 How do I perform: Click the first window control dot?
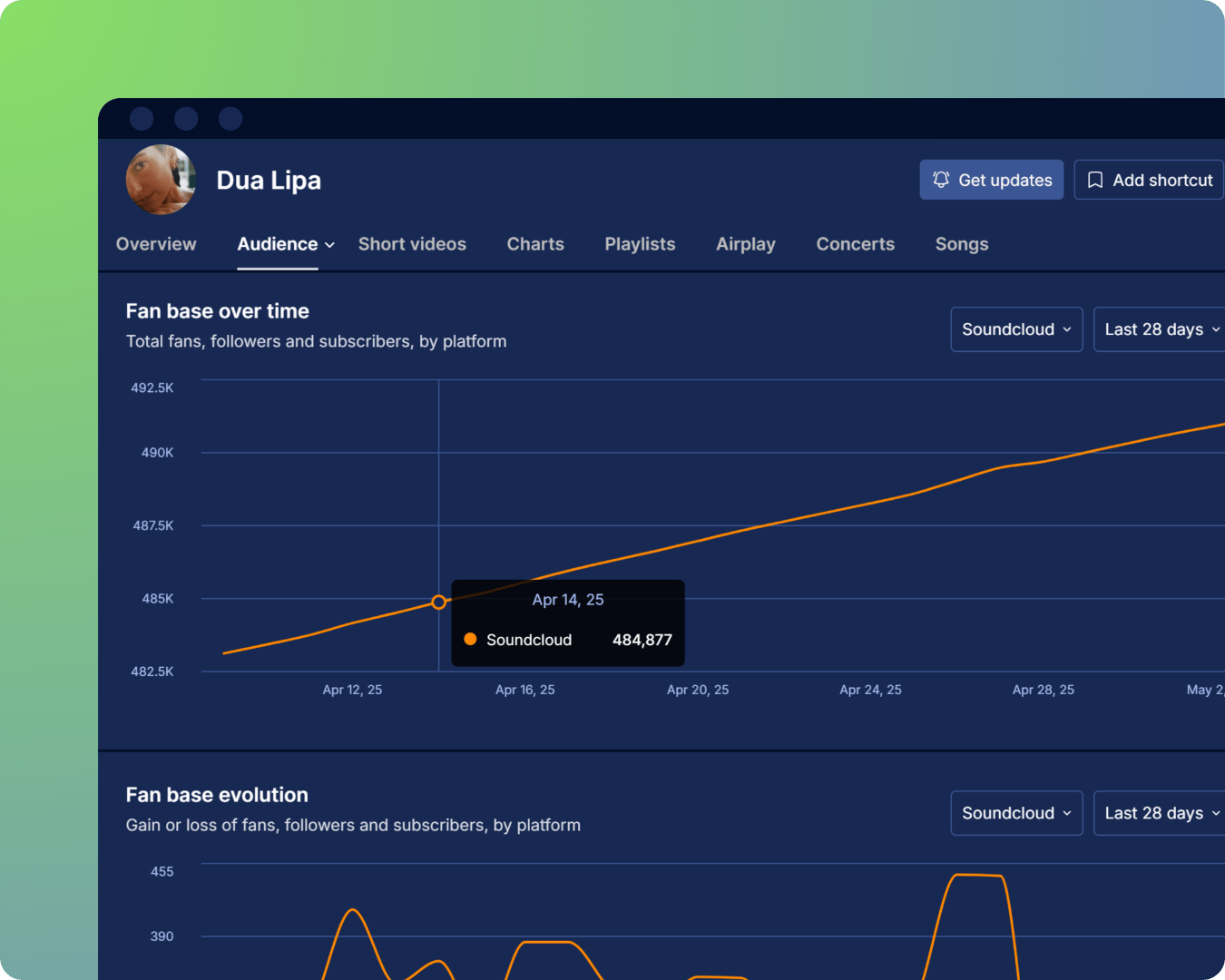(x=142, y=119)
